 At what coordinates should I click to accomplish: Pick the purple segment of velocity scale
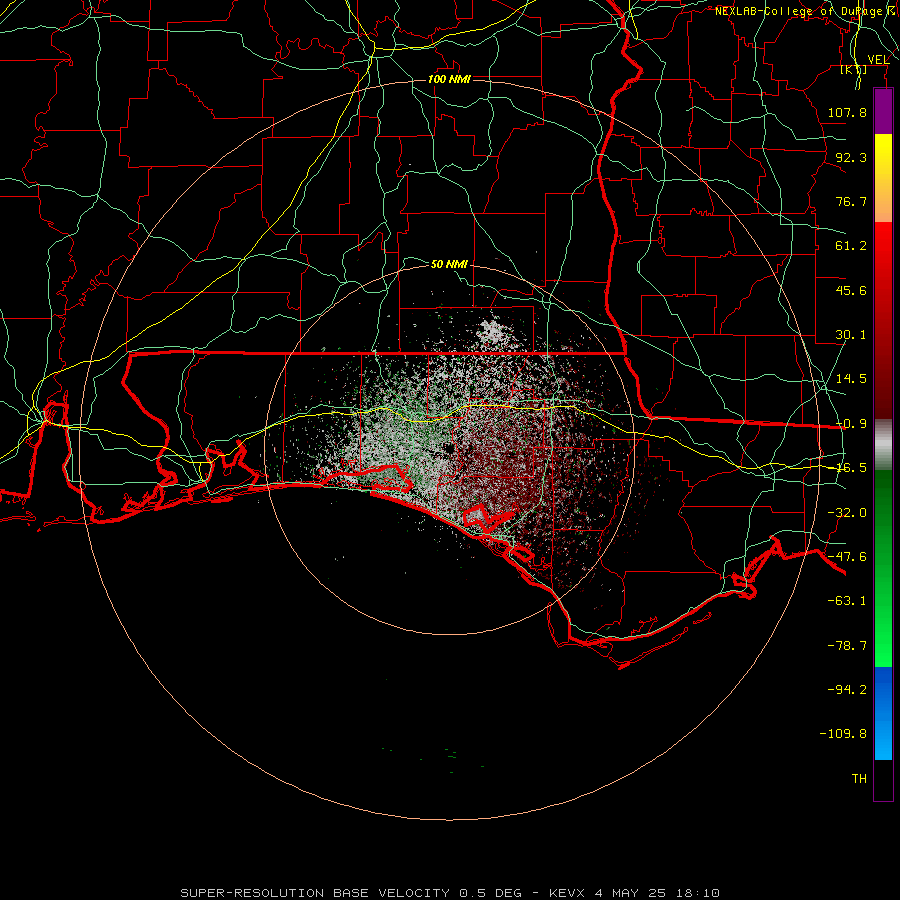(x=883, y=112)
